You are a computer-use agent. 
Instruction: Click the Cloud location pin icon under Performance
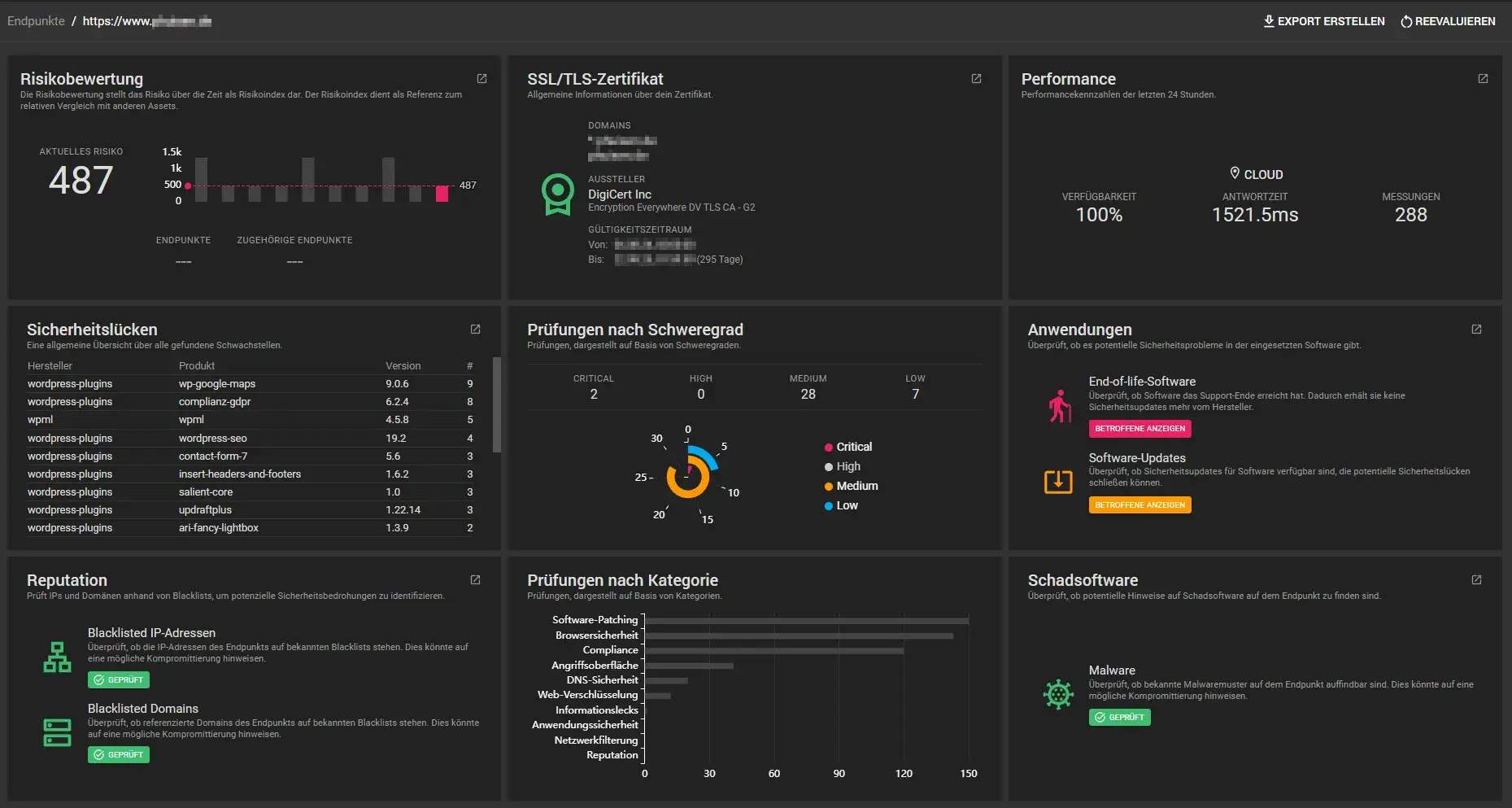1235,173
